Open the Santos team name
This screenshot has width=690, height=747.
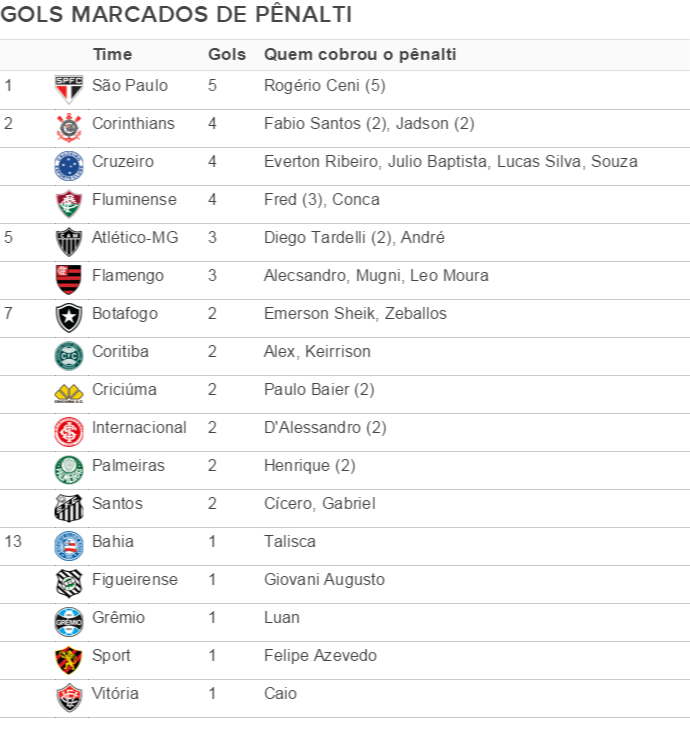pyautogui.click(x=117, y=503)
